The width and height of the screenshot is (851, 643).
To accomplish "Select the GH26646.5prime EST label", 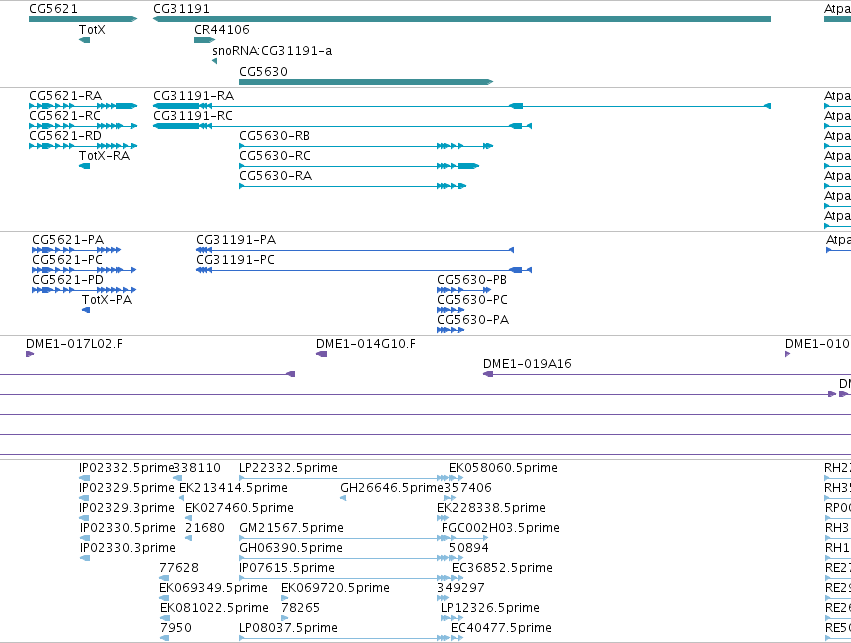I will click(x=392, y=488).
